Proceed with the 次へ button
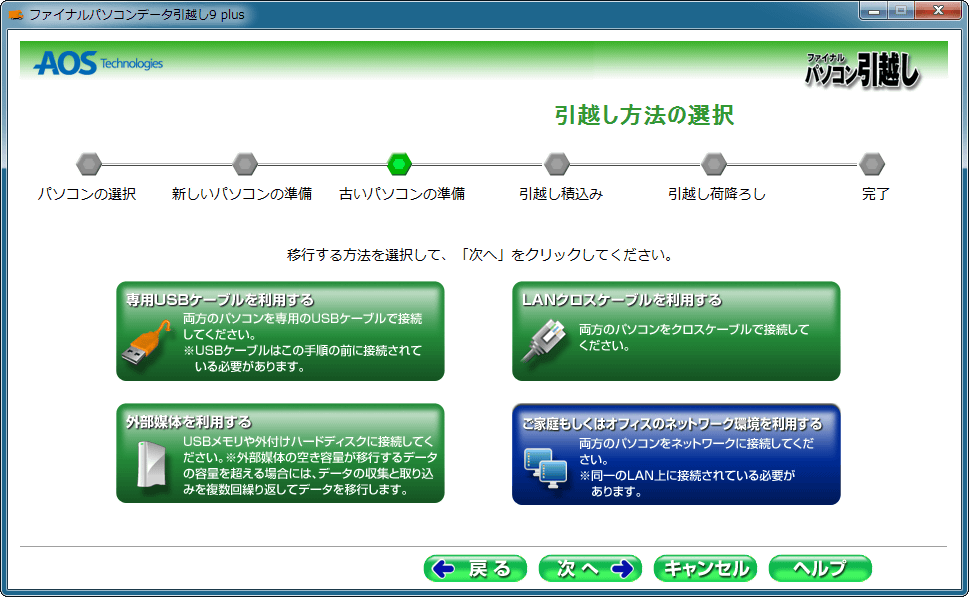Viewport: 969px width, 597px height. pos(590,569)
